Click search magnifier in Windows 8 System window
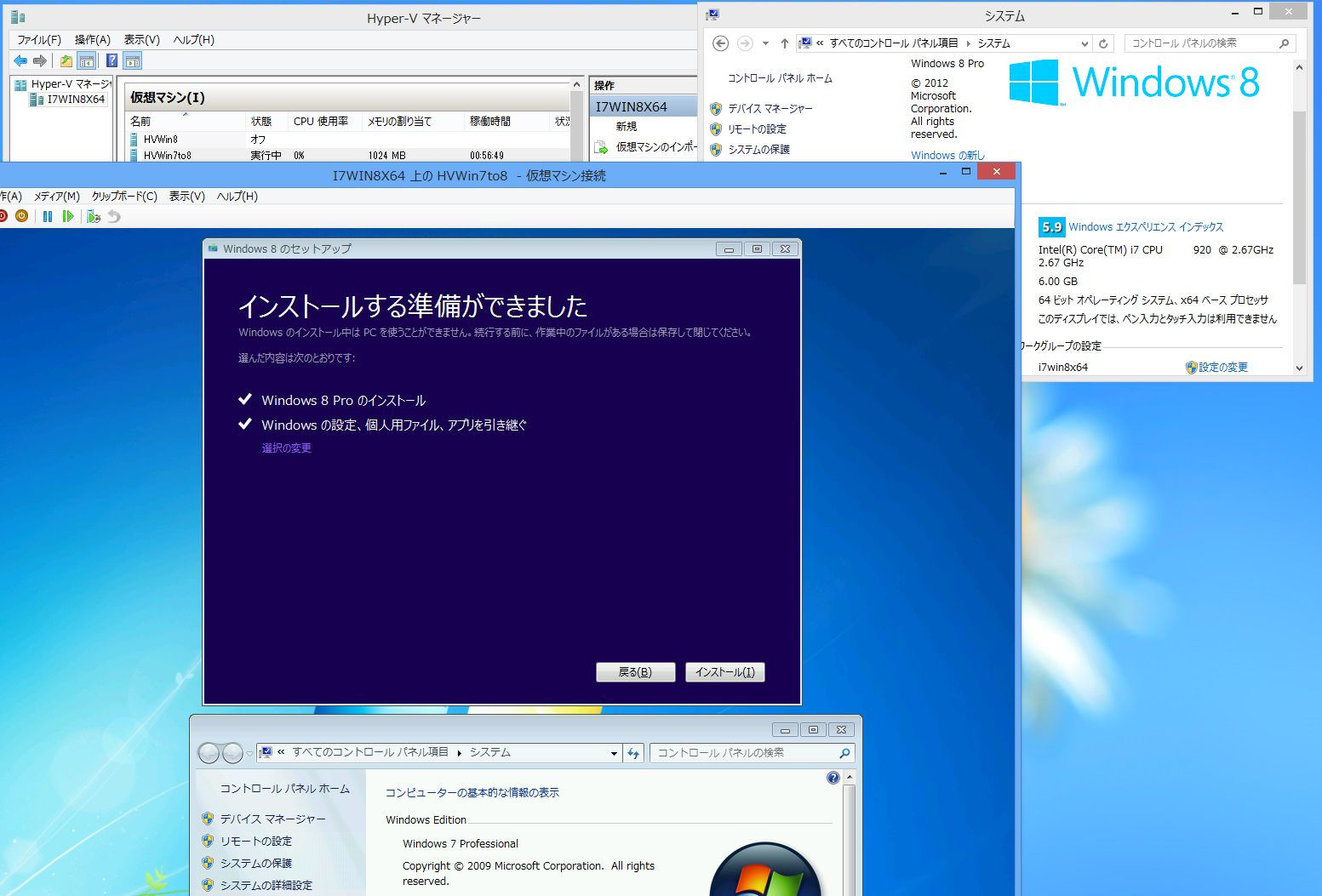The width and height of the screenshot is (1322, 896). click(x=1285, y=43)
